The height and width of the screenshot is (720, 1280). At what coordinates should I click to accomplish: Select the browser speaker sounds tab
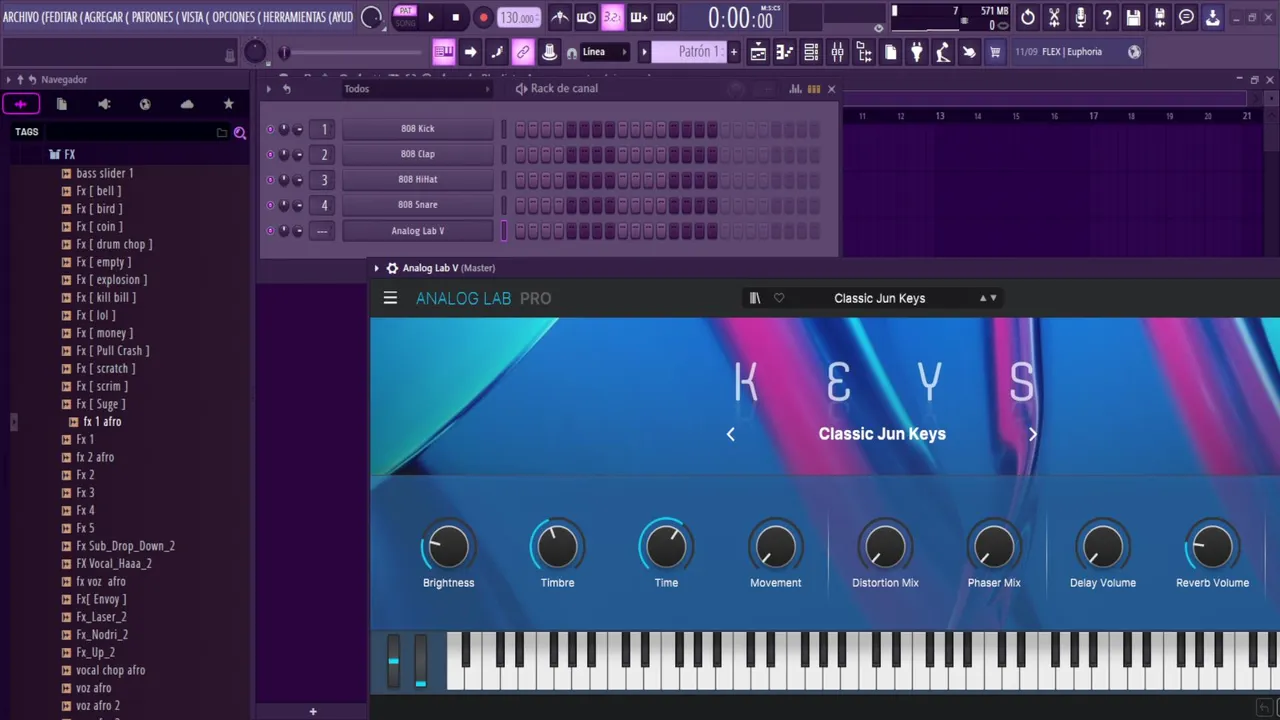pyautogui.click(x=104, y=104)
